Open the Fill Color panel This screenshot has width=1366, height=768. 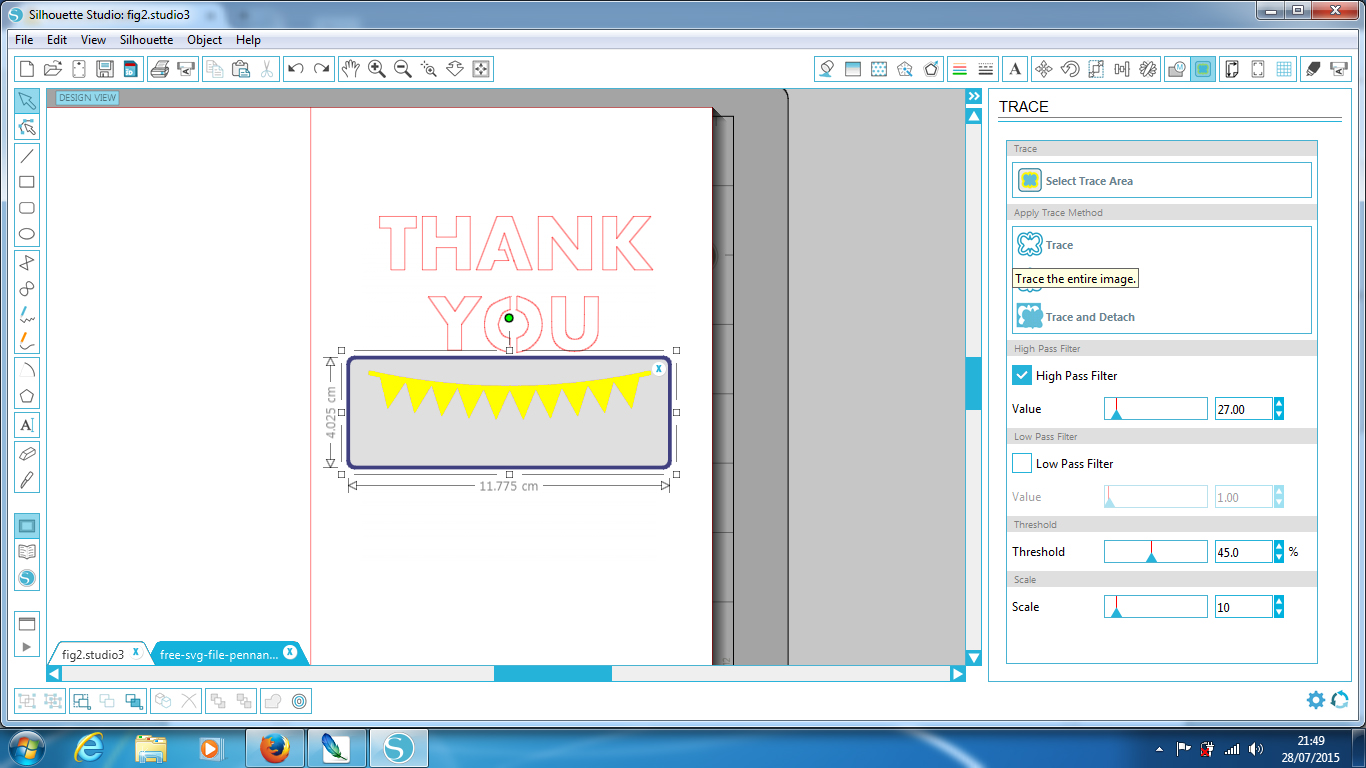click(x=826, y=69)
